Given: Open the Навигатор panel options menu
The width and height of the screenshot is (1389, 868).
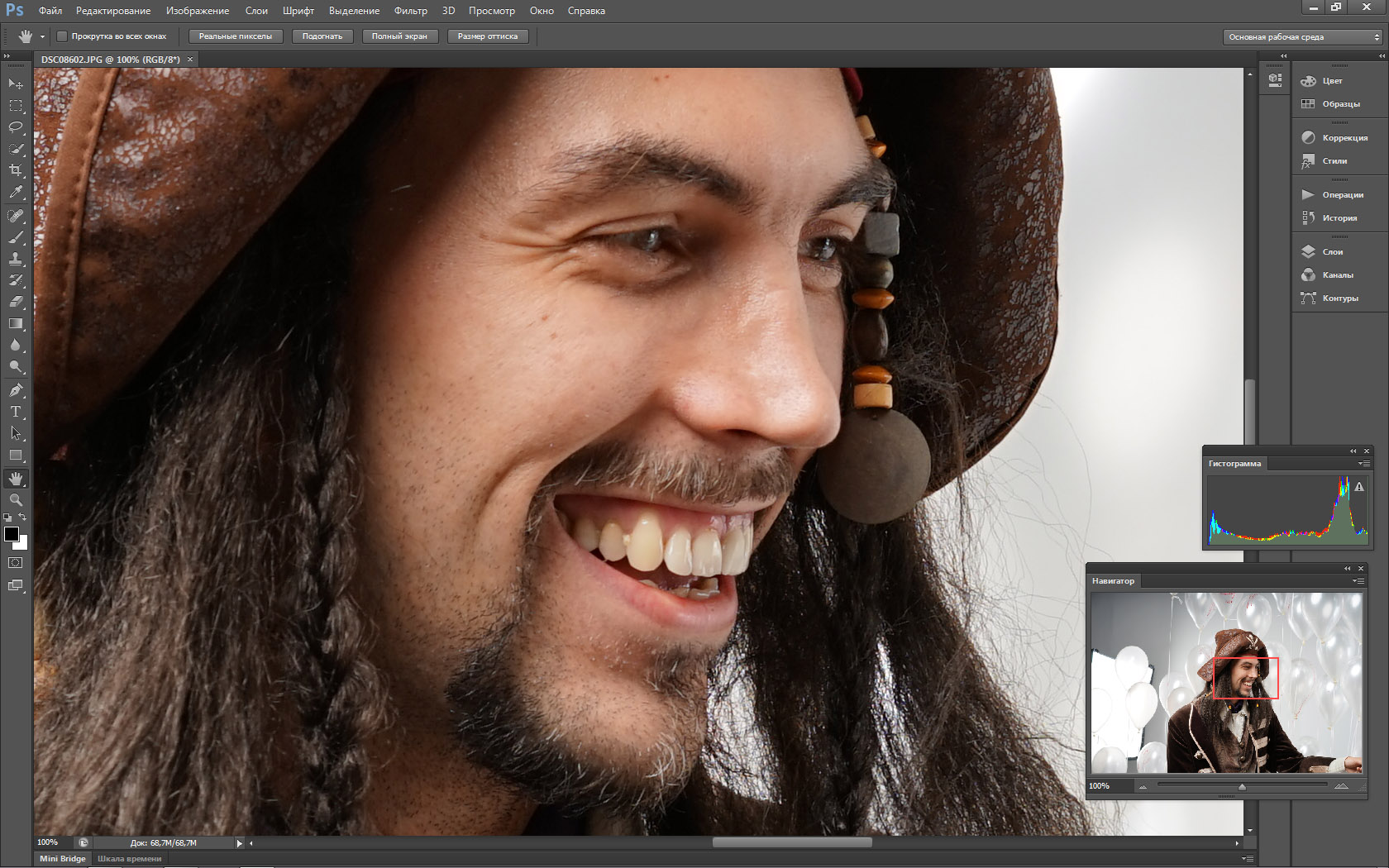Looking at the screenshot, I should coord(1358,581).
